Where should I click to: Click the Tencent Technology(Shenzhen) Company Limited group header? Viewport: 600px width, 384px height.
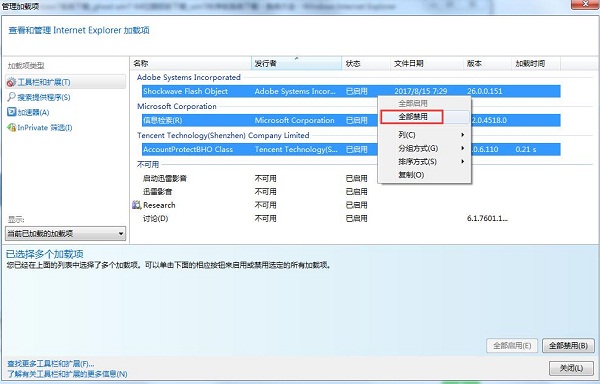click(223, 135)
